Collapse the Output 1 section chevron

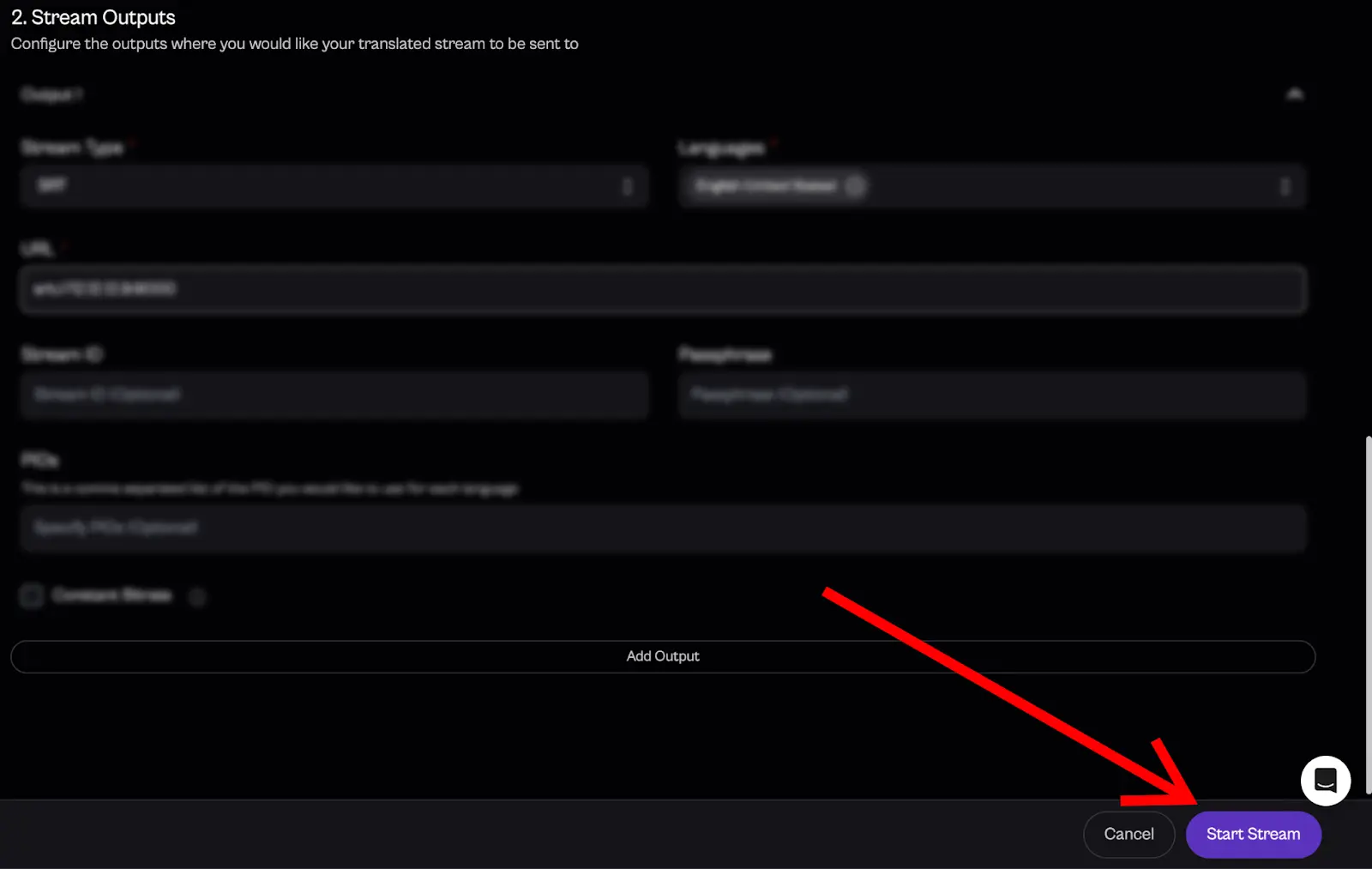coord(1295,94)
